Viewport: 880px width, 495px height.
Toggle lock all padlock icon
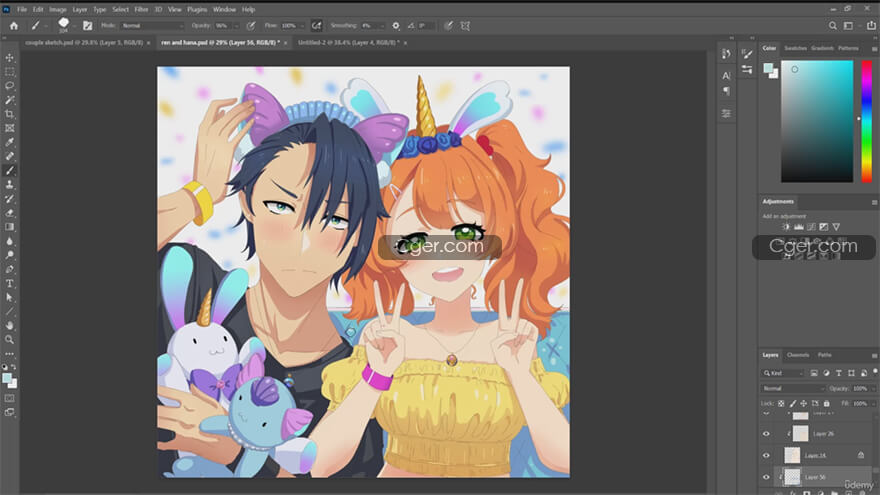click(x=827, y=404)
